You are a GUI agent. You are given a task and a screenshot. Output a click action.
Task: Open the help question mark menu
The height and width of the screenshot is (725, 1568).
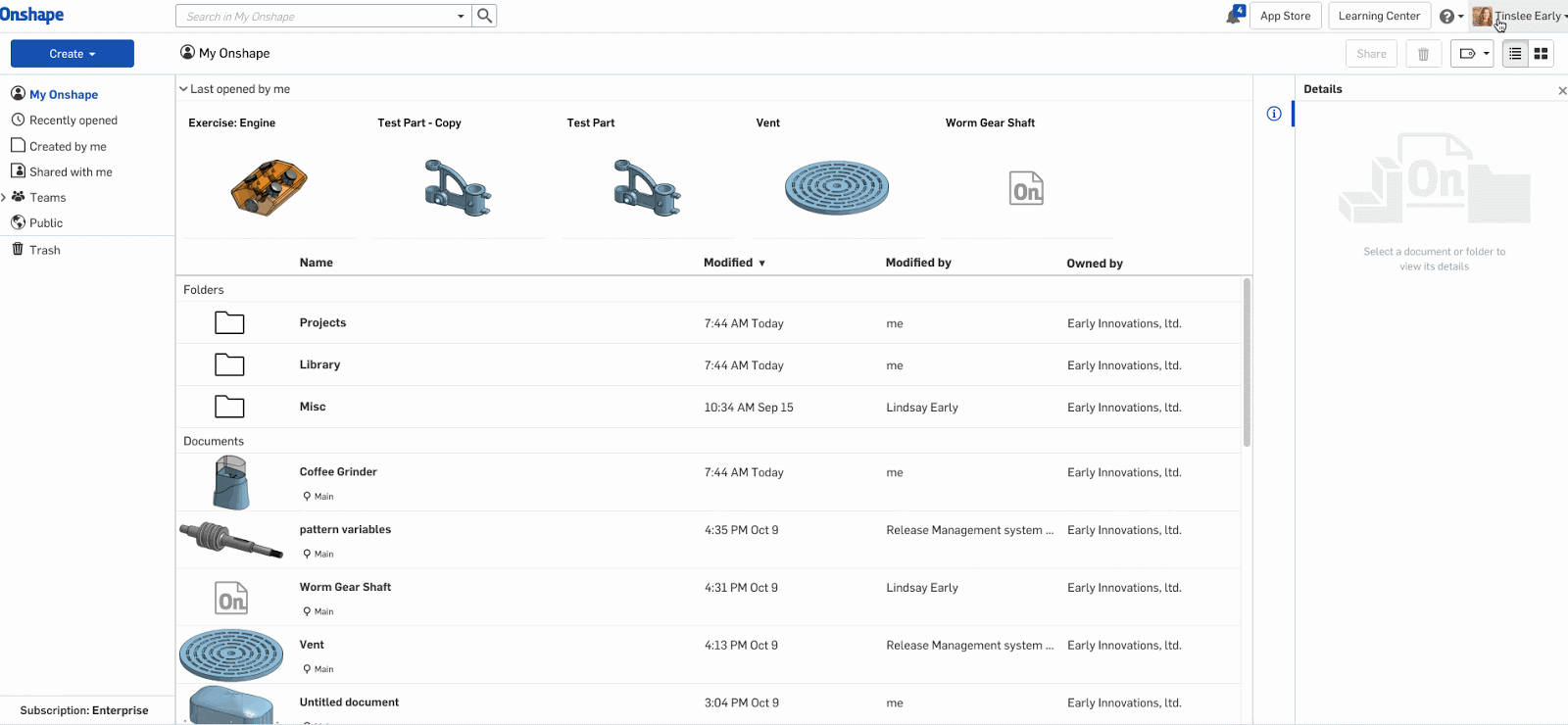1448,17
